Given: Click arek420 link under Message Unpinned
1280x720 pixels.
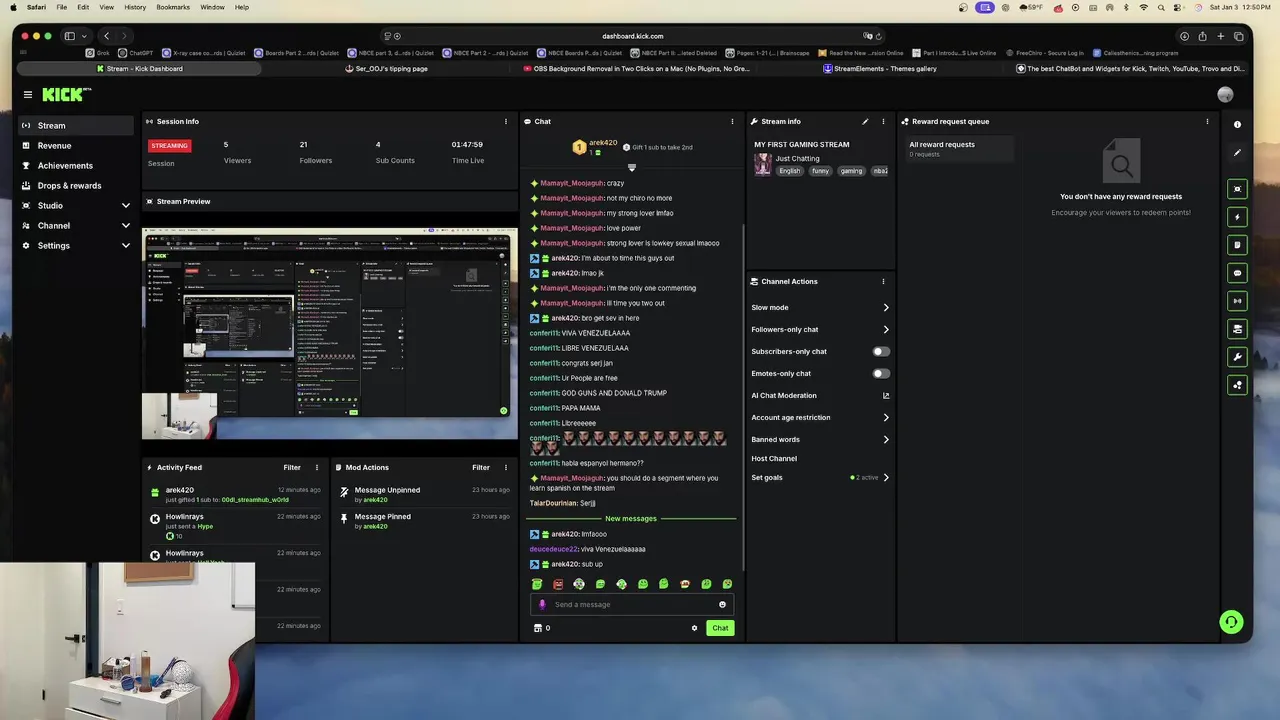Looking at the screenshot, I should point(375,500).
